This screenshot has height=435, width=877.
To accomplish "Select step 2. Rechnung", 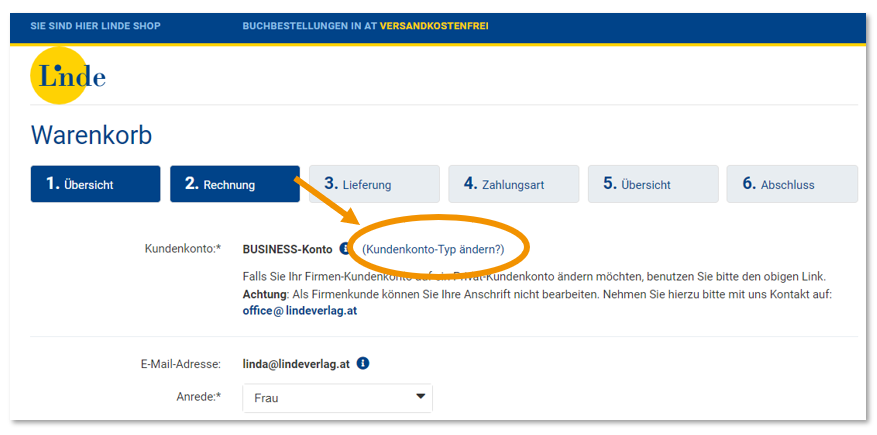I will coord(235,184).
